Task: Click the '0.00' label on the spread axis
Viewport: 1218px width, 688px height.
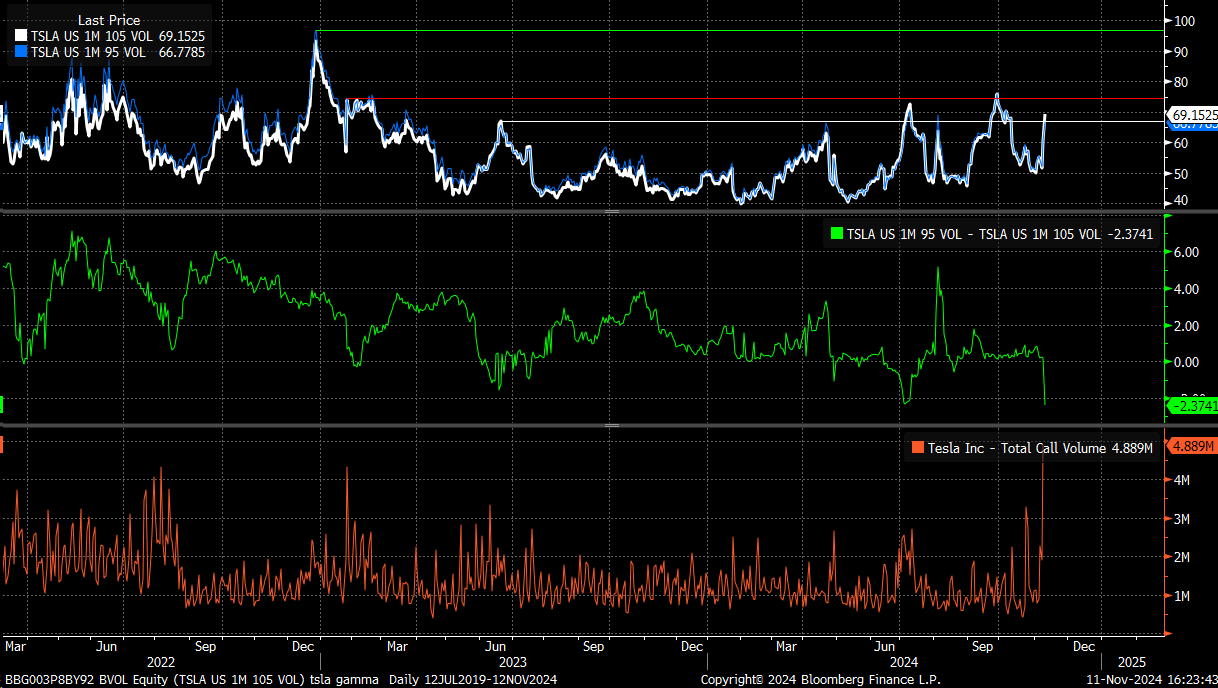Action: click(x=1186, y=362)
